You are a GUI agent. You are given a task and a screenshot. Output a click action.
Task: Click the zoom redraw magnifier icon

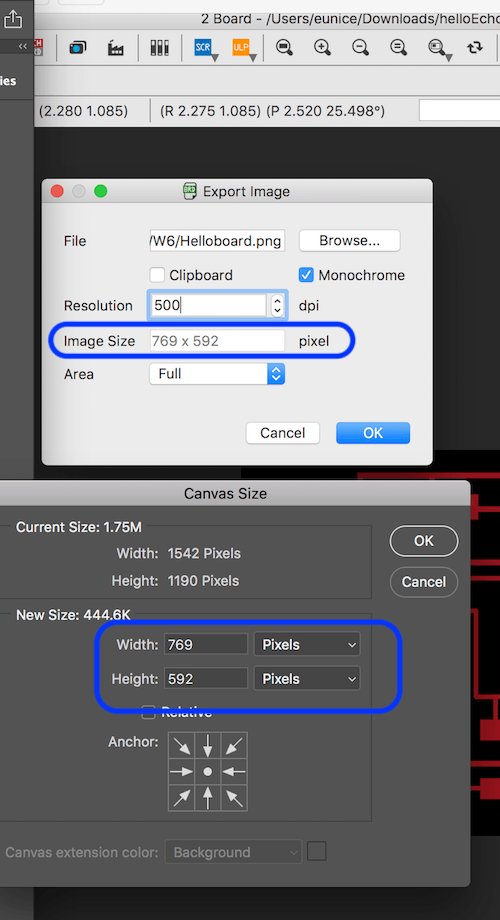coord(398,48)
